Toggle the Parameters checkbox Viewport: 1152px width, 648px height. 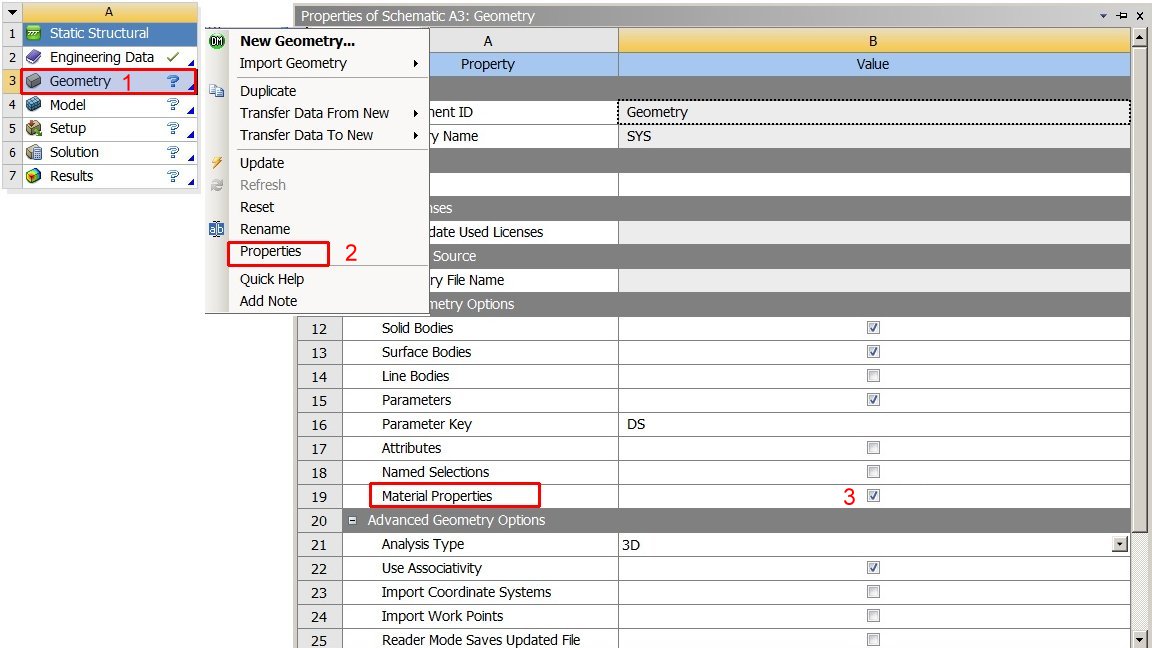click(873, 400)
